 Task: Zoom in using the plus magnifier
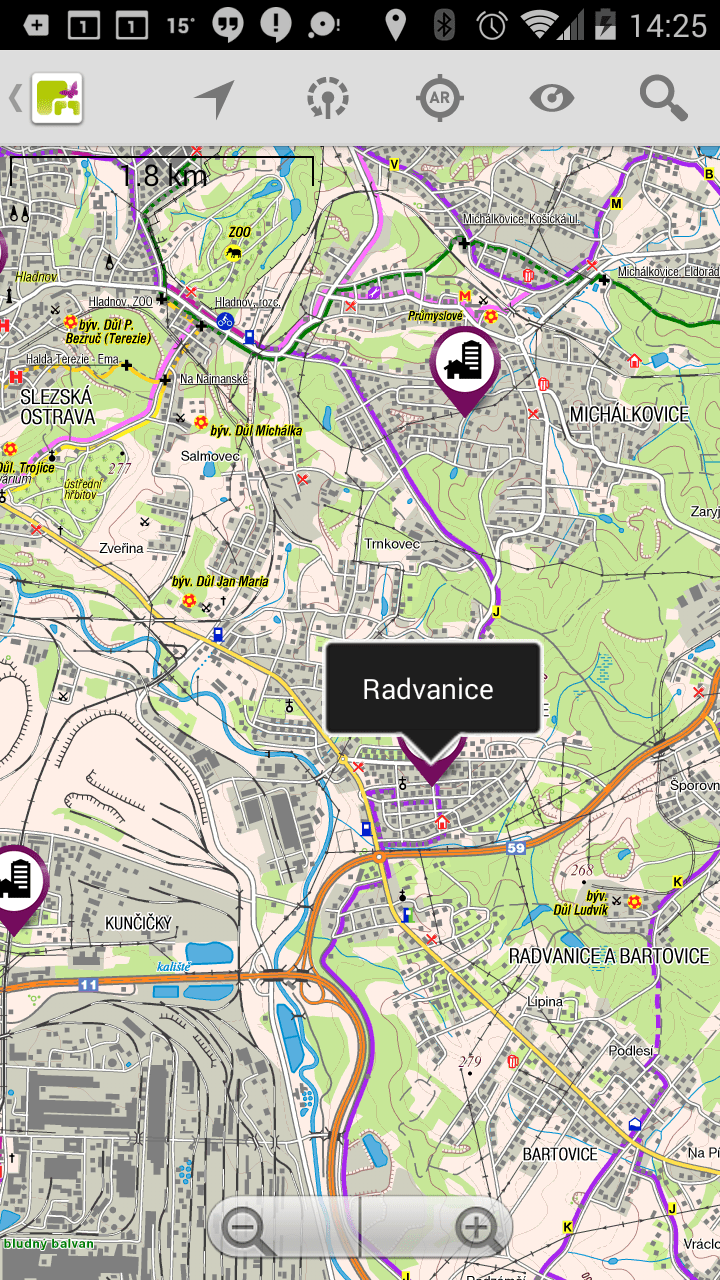pos(478,1229)
